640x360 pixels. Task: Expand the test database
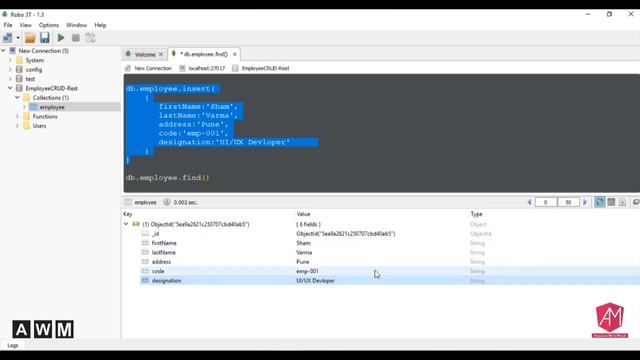coord(10,79)
